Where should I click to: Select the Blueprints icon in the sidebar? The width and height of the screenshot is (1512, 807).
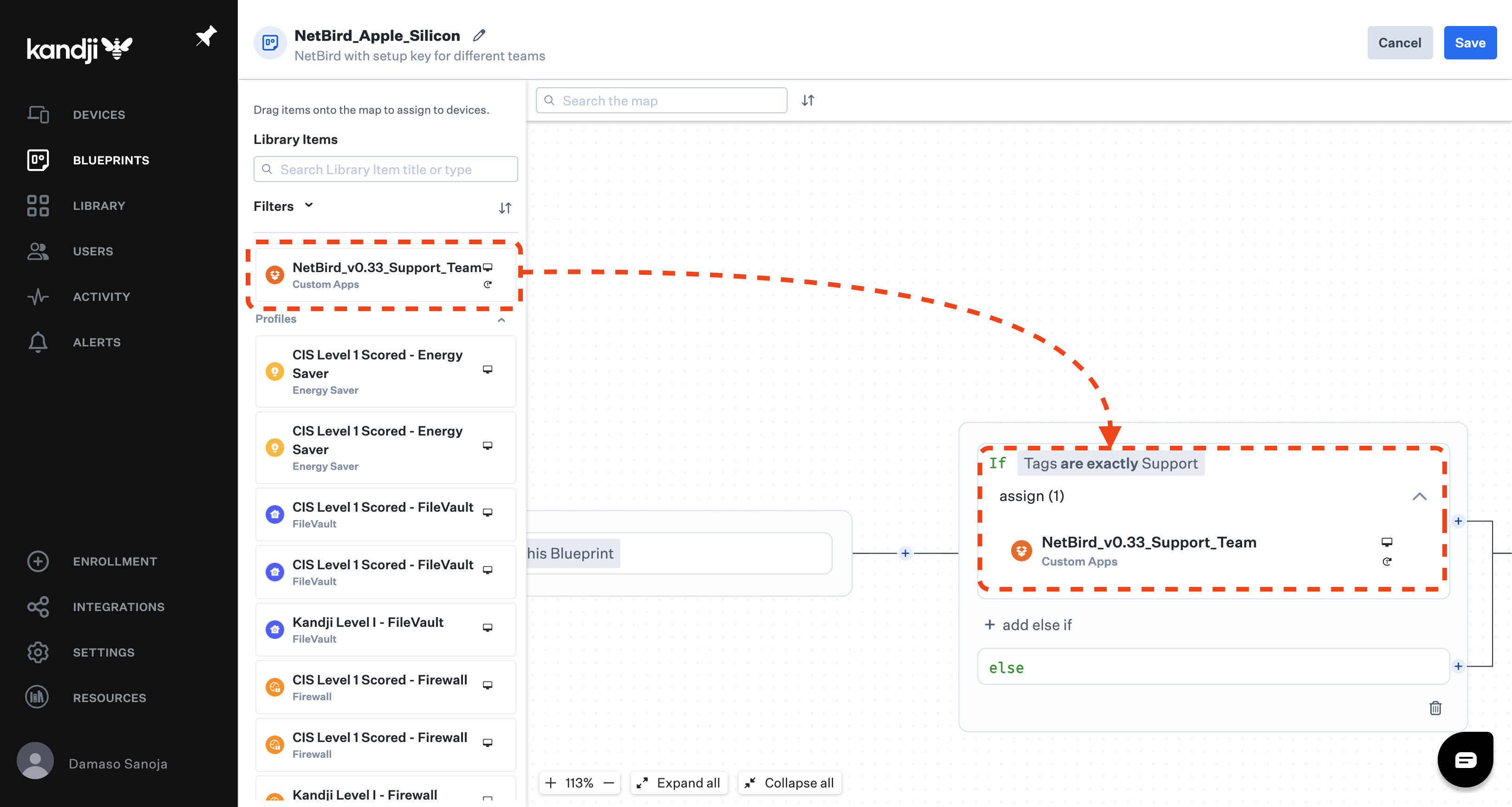click(x=38, y=160)
